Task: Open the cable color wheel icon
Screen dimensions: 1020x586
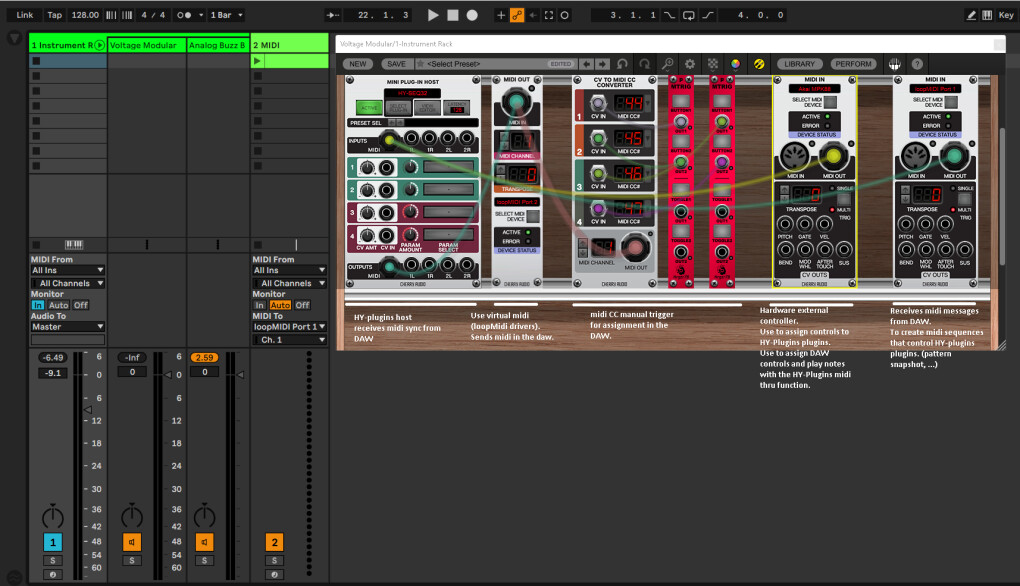Action: pos(735,64)
